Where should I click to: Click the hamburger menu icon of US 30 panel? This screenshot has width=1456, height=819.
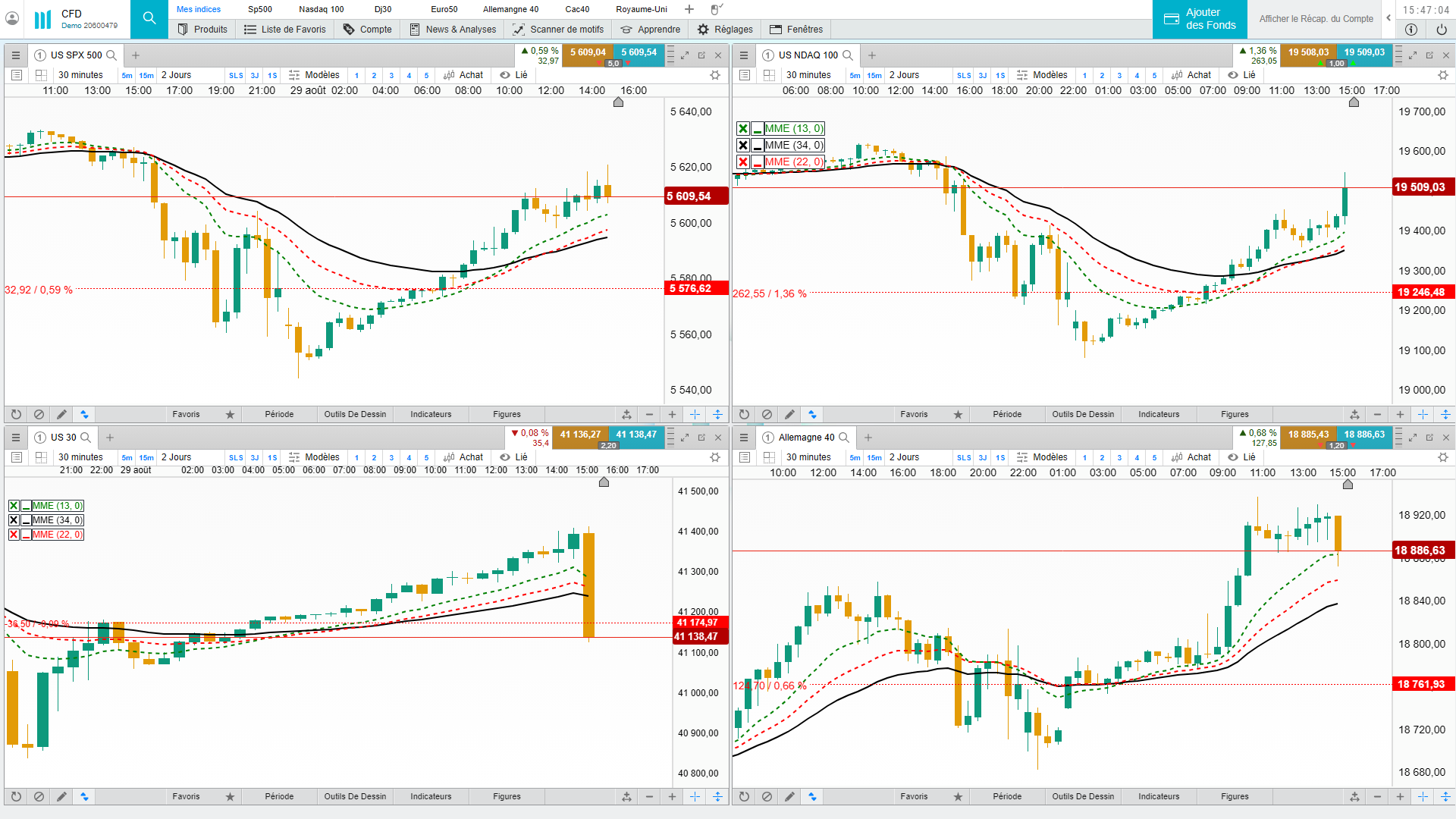pos(16,438)
